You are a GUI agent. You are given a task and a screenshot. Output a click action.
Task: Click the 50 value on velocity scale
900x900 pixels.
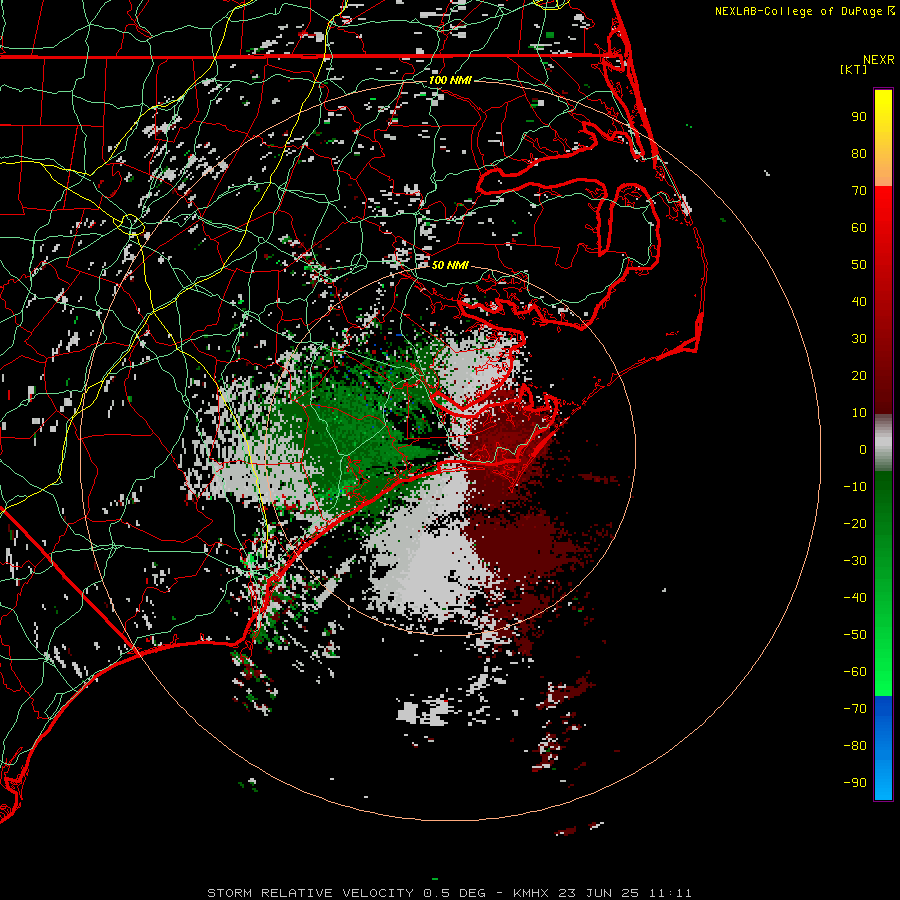(x=859, y=265)
